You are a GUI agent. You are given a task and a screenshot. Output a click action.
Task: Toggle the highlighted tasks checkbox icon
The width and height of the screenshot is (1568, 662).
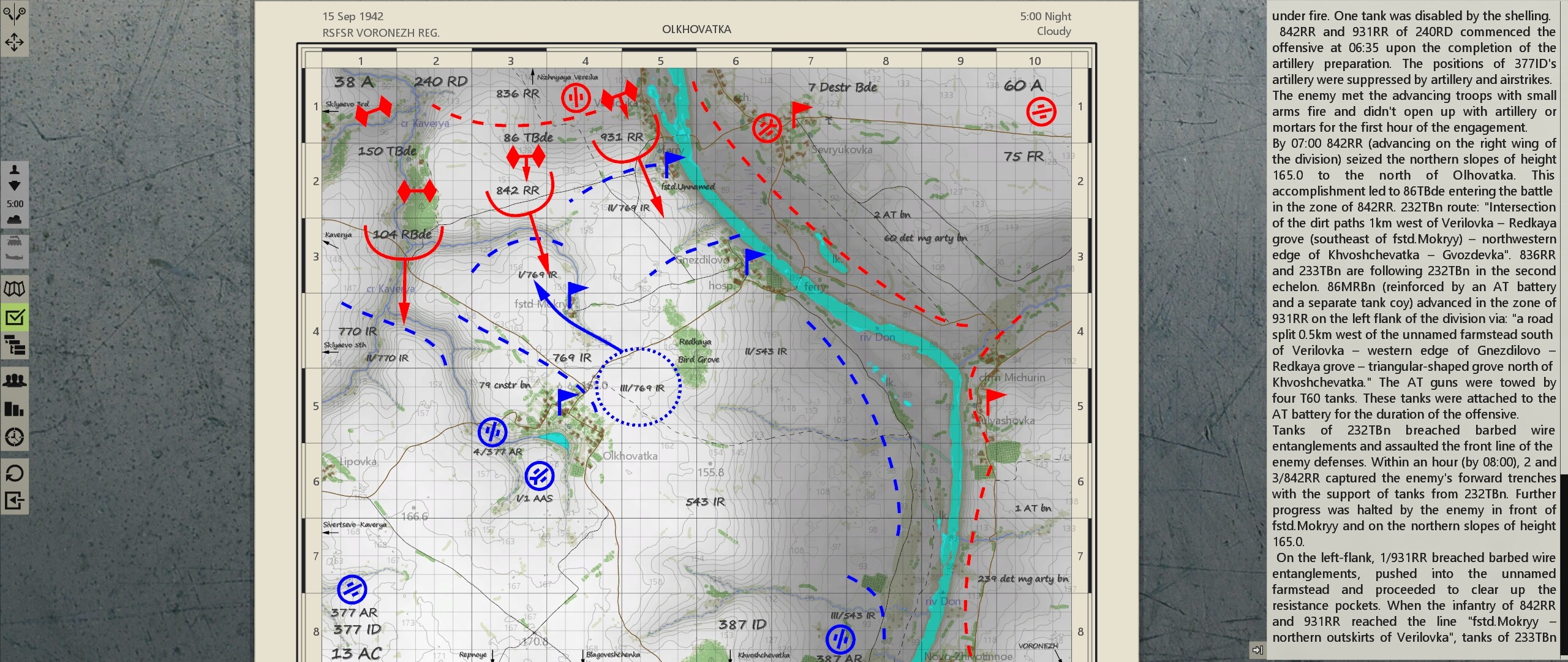coord(15,318)
